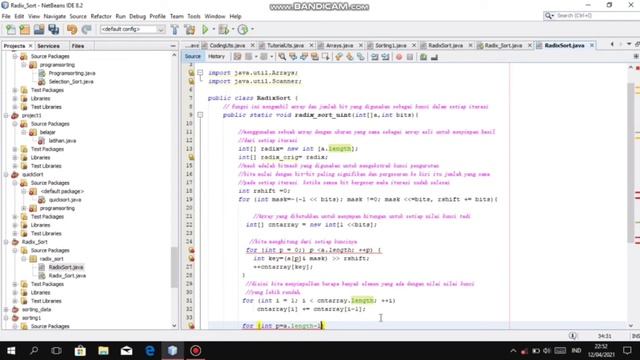Image resolution: width=640 pixels, height=360 pixels.
Task: Open the Debug Project dropdown arrow
Action: 233,29
